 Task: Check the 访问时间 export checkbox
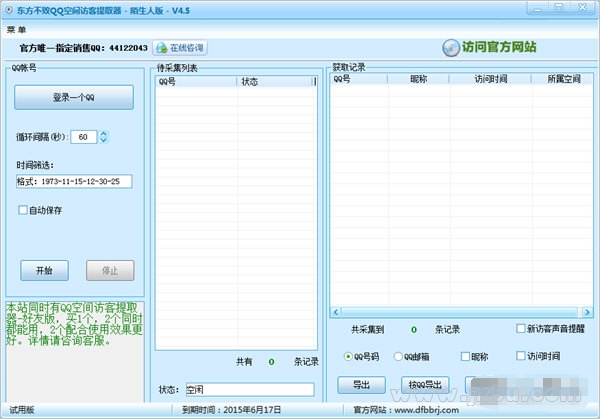click(x=520, y=356)
